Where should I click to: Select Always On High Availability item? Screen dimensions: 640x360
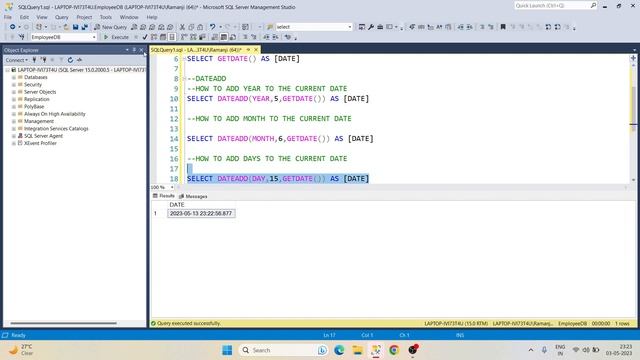tap(55, 114)
